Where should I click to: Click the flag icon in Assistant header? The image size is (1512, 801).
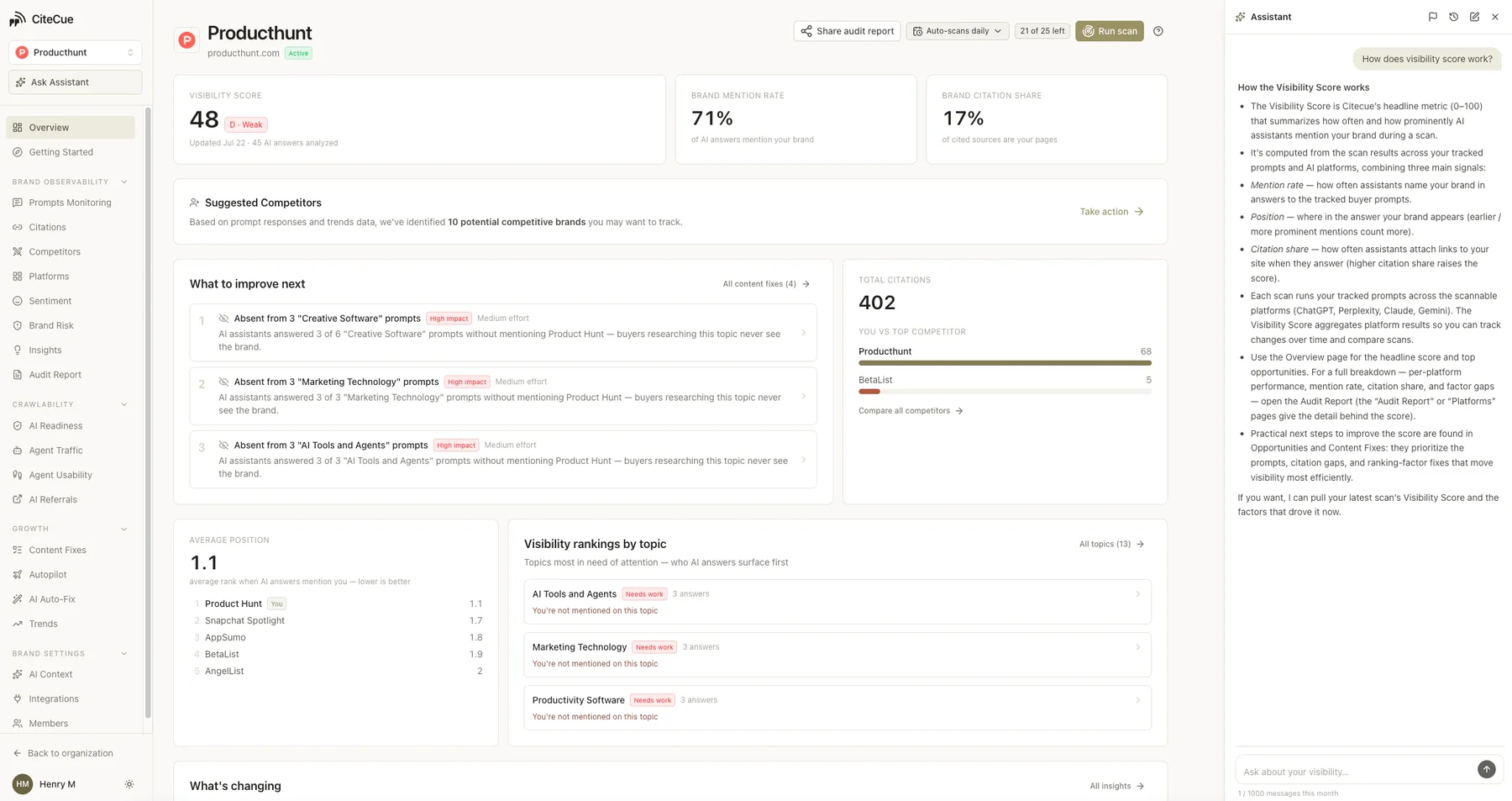point(1433,17)
